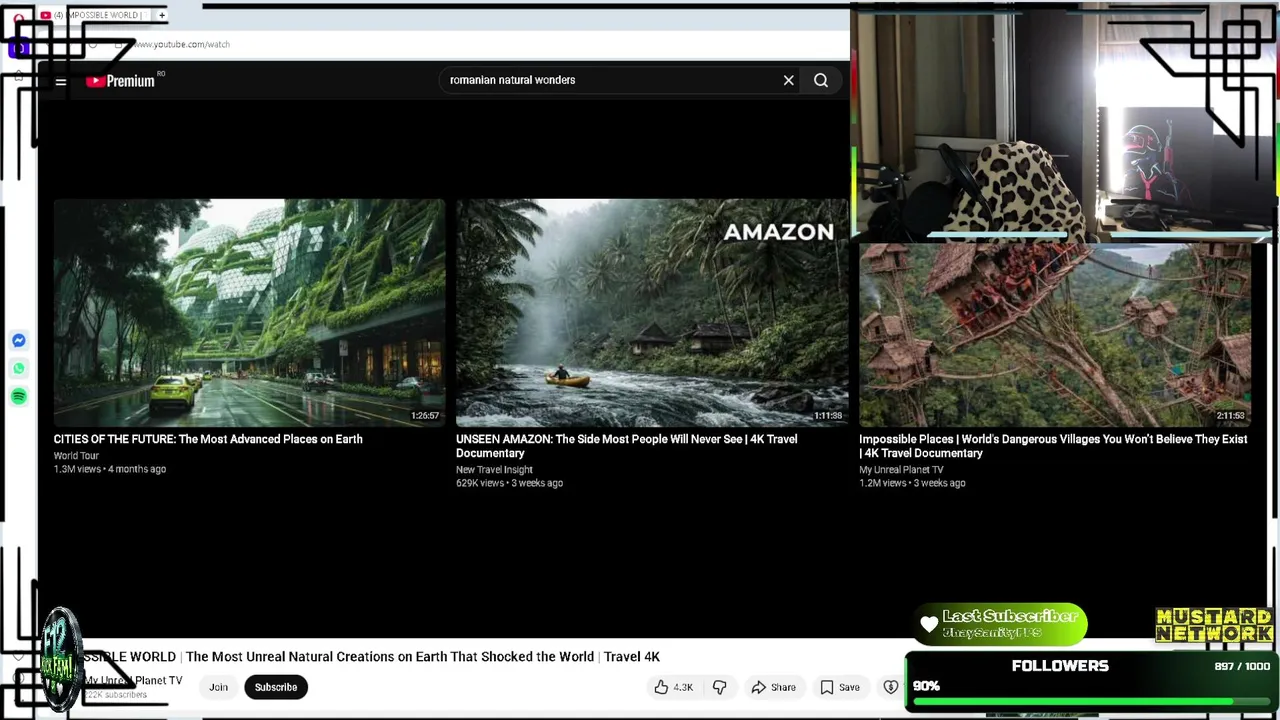Open the 'Impossible Places' treehouse thumbnail

pos(1055,335)
